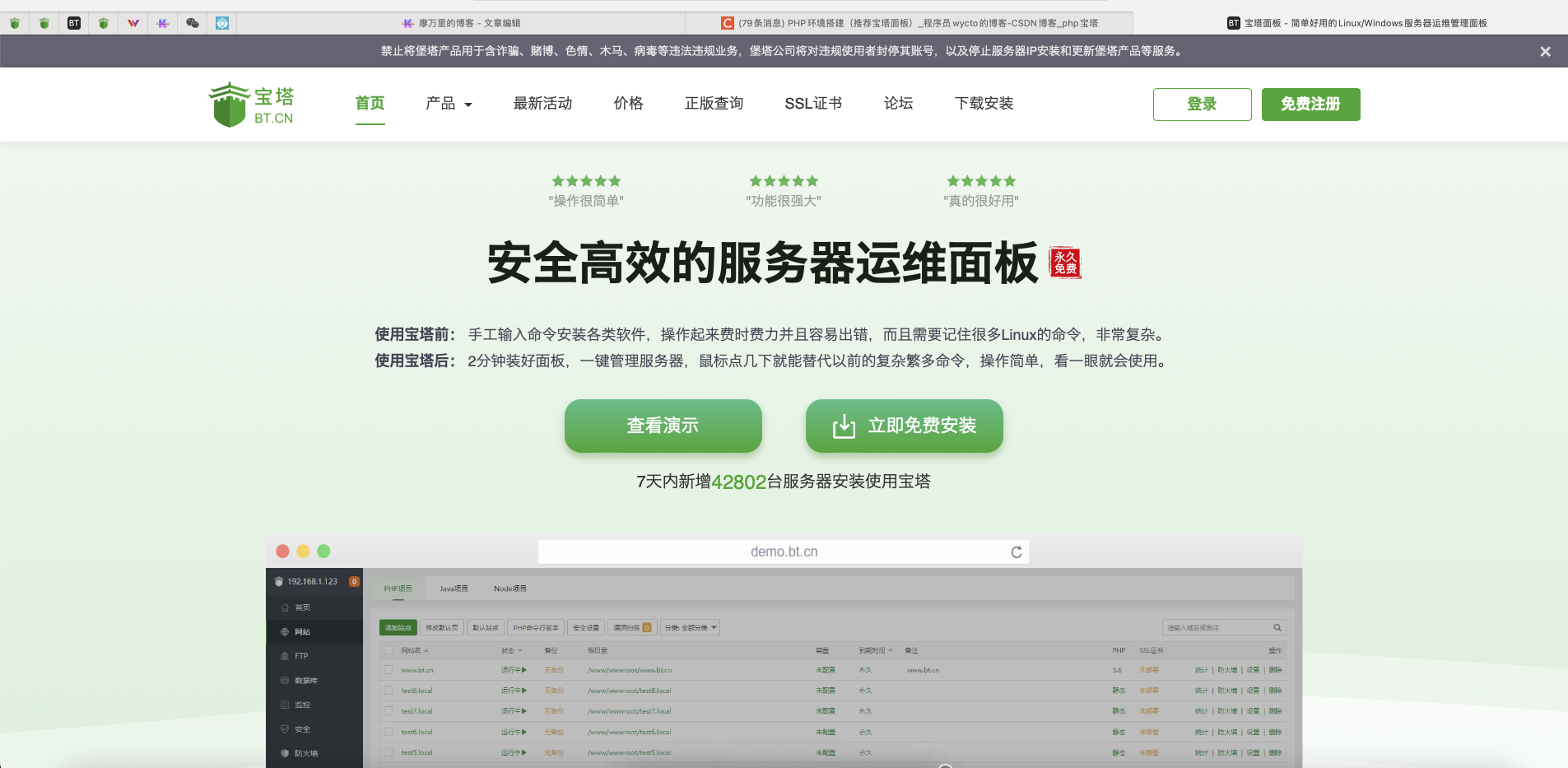The width and height of the screenshot is (1568, 768).
Task: Tick the checkbox for test6.local row
Action: tap(389, 732)
